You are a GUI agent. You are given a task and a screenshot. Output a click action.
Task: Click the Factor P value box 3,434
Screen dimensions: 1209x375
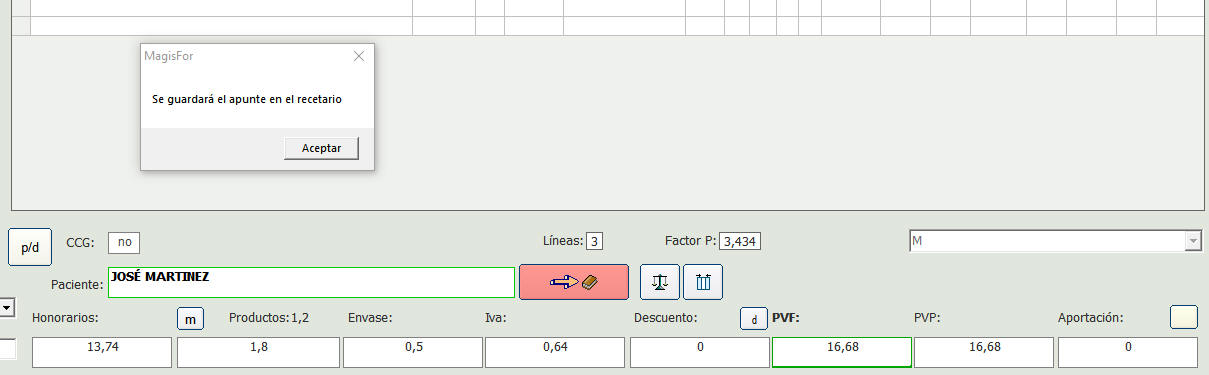[741, 241]
